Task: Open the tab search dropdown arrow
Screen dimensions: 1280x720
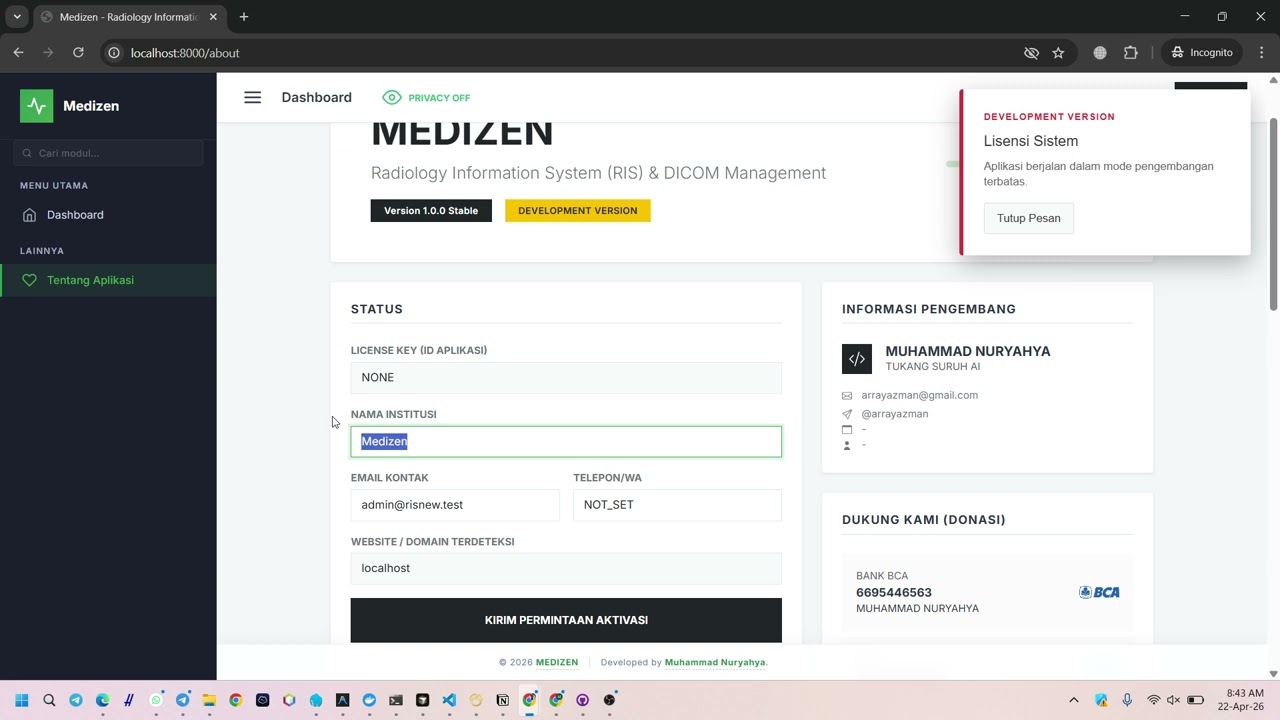Action: click(17, 17)
